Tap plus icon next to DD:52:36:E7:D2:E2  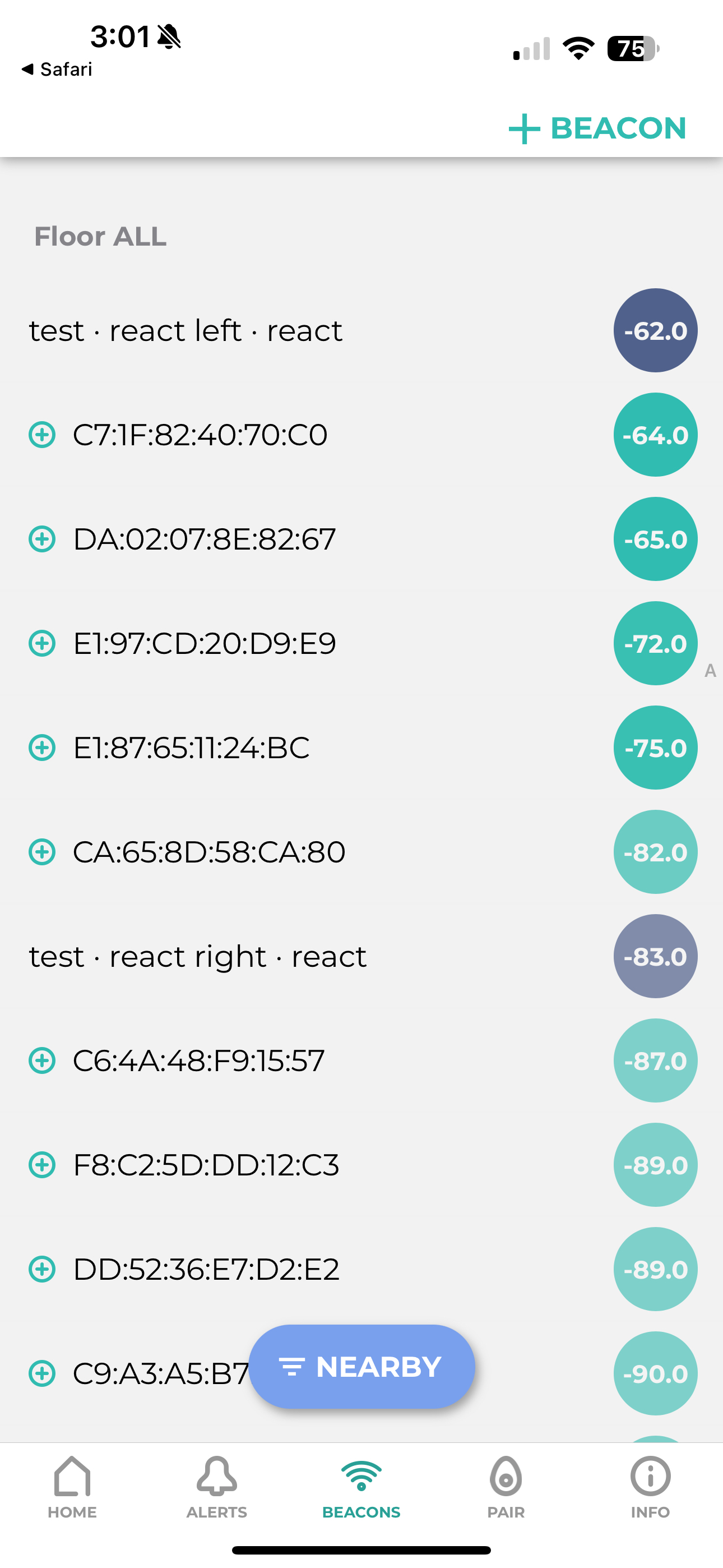pos(42,1269)
